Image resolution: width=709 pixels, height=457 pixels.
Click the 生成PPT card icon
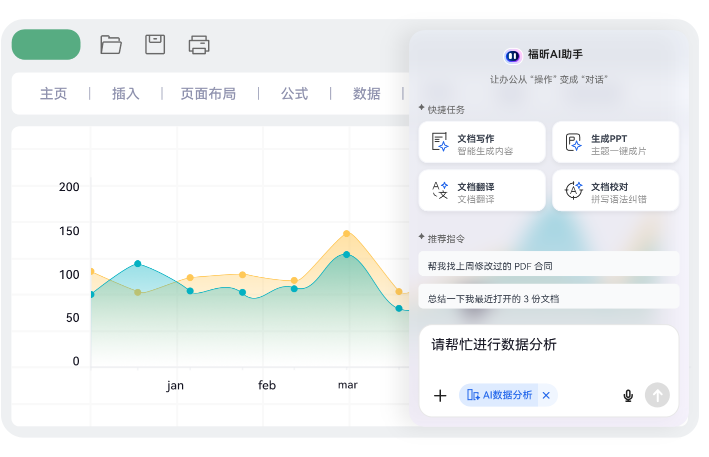pos(573,142)
